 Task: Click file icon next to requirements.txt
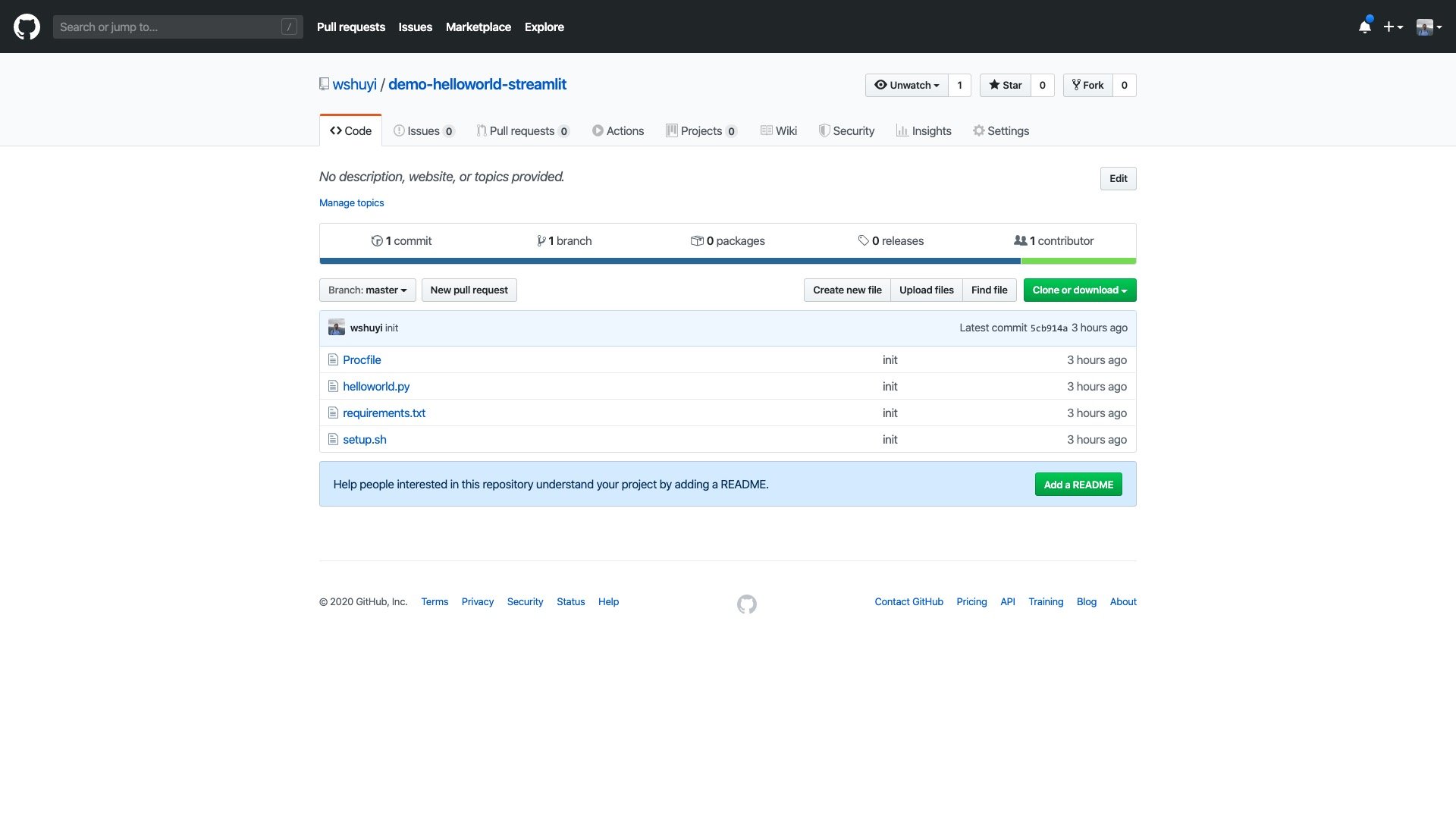click(333, 413)
